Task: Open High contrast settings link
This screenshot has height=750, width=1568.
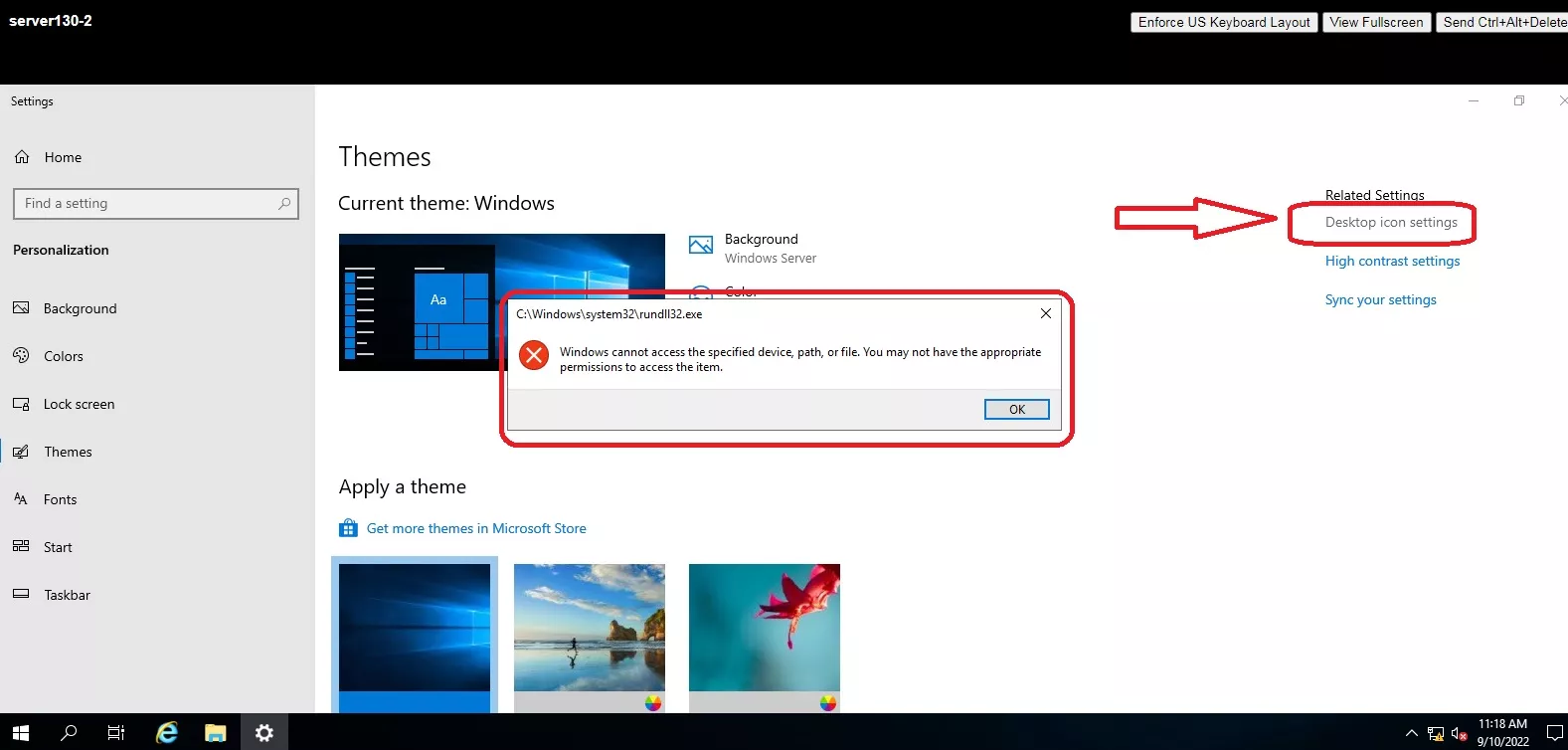Action: pos(1392,262)
